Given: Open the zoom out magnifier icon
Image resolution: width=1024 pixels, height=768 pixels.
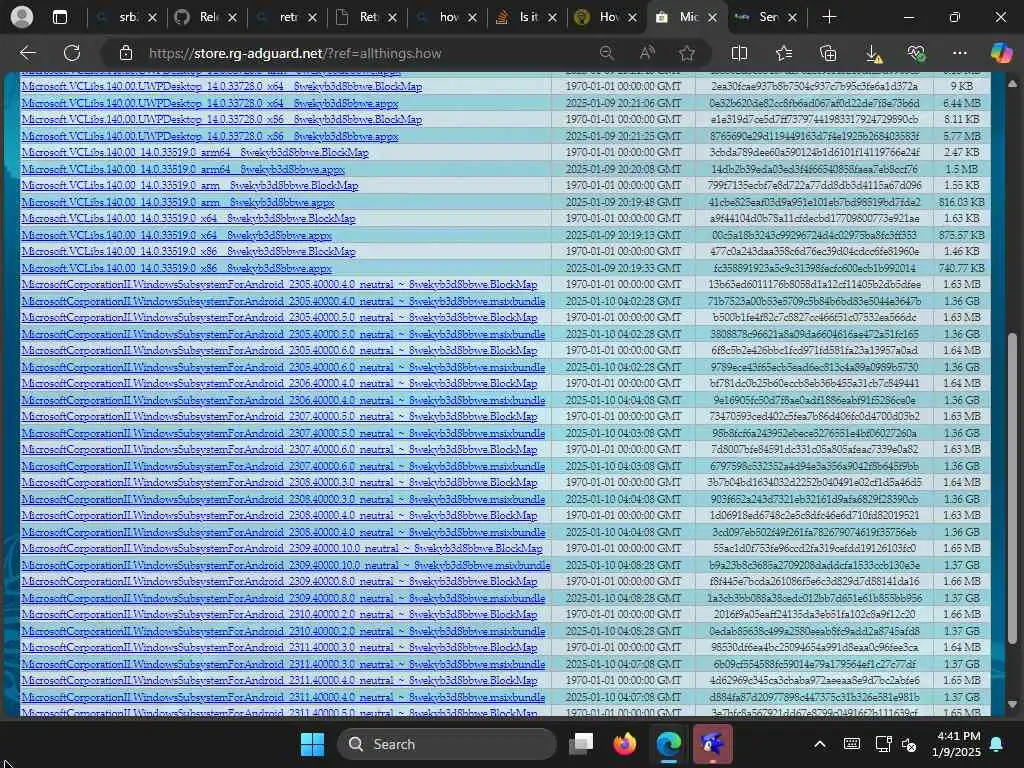Looking at the screenshot, I should point(607,54).
